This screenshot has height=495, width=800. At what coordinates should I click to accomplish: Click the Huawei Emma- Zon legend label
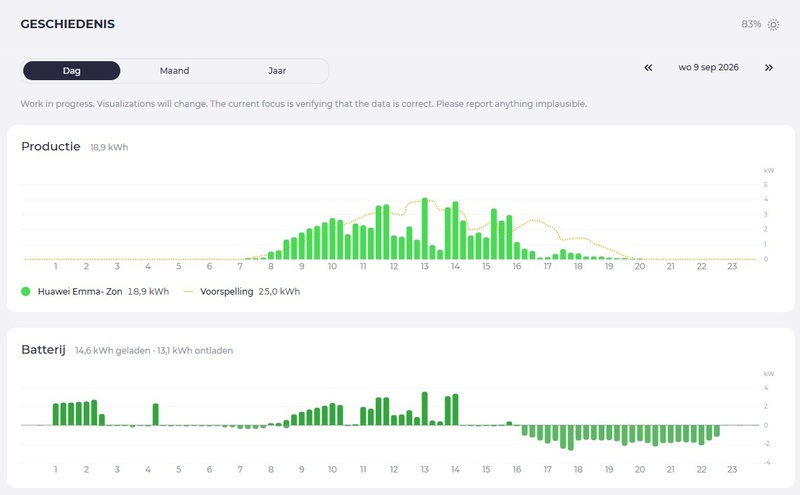(80, 291)
